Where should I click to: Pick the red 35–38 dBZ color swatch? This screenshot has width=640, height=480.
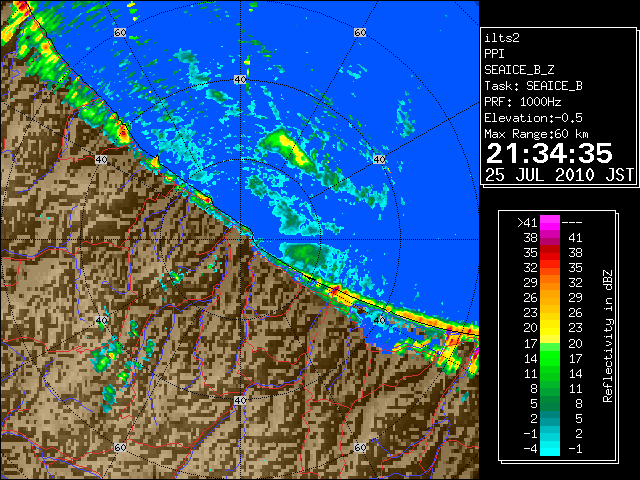pos(550,253)
